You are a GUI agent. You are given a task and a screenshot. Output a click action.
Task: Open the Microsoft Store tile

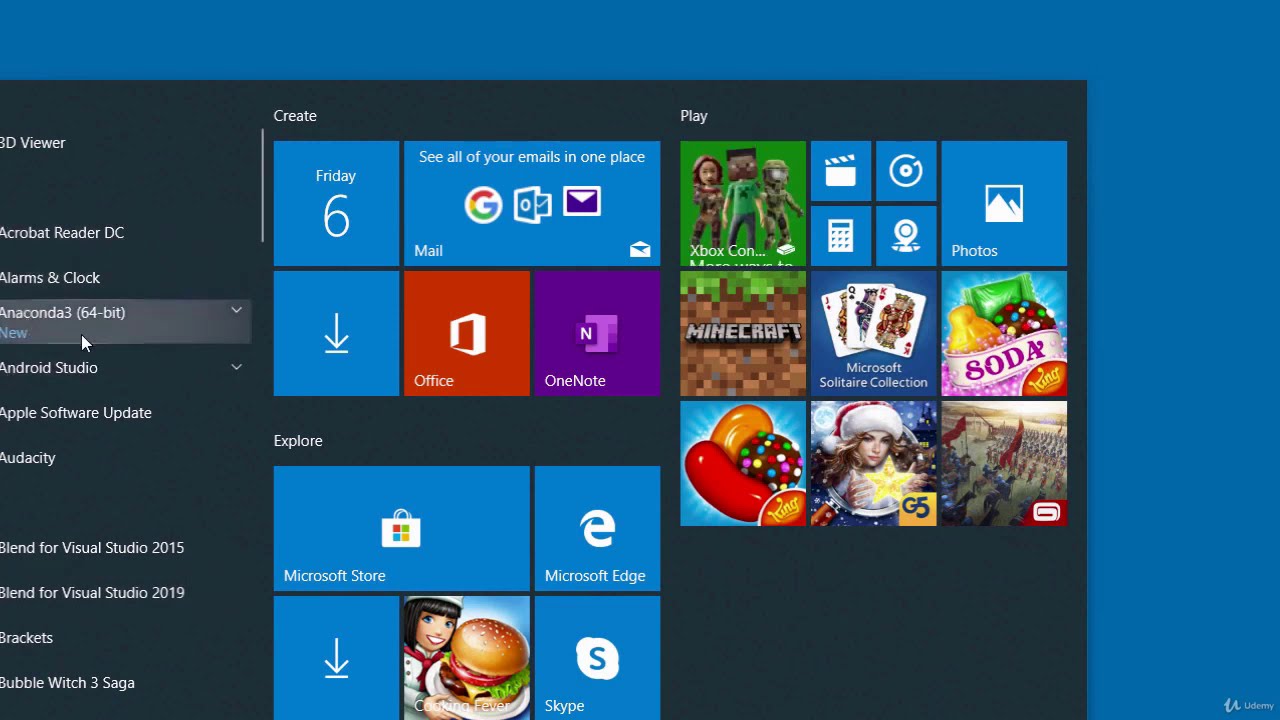(x=402, y=528)
